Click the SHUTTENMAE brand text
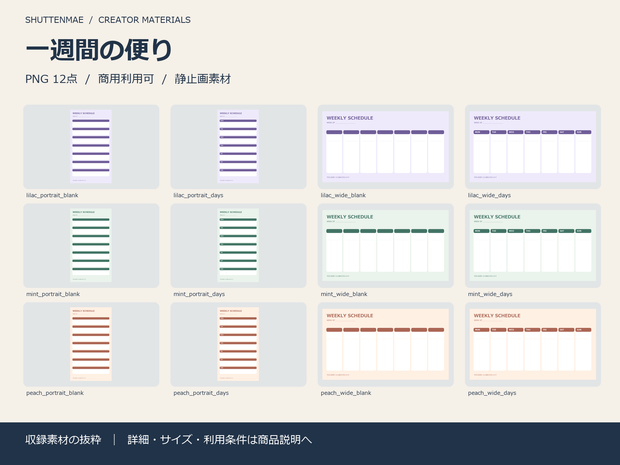Viewport: 620px width, 465px height. tap(55, 20)
